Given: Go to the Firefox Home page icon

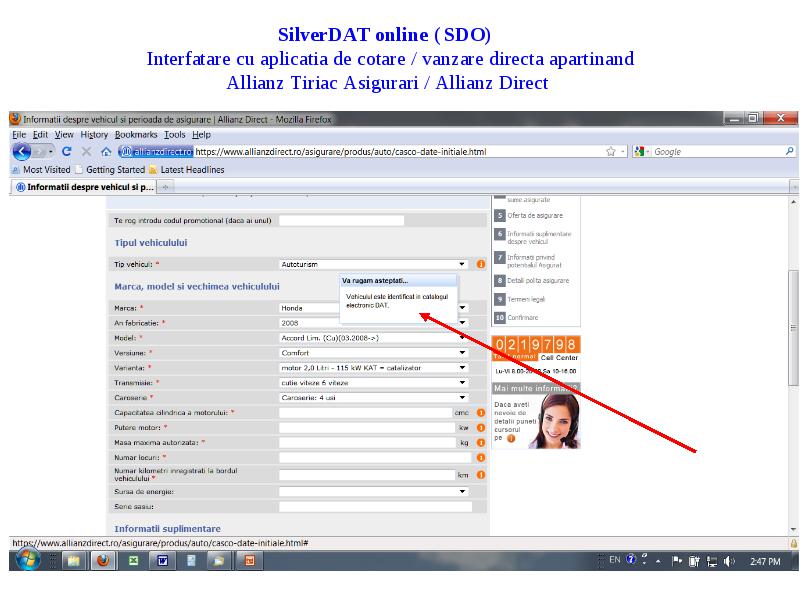Looking at the screenshot, I should pyautogui.click(x=106, y=152).
